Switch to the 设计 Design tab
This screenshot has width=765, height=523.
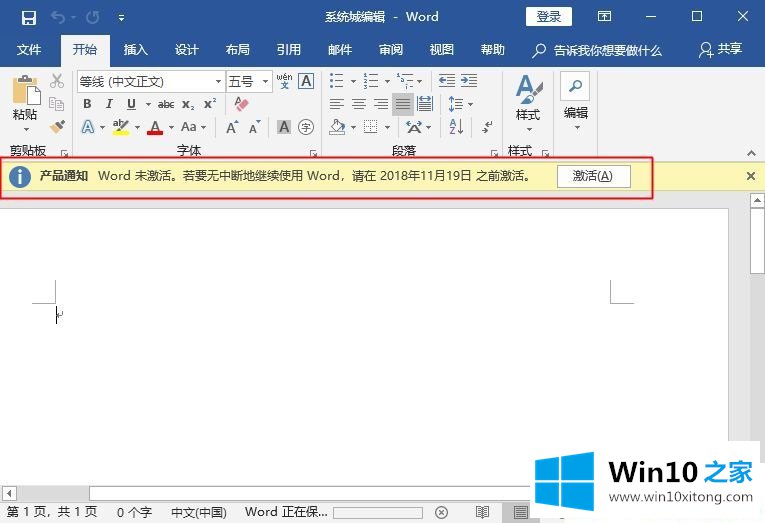[186, 50]
